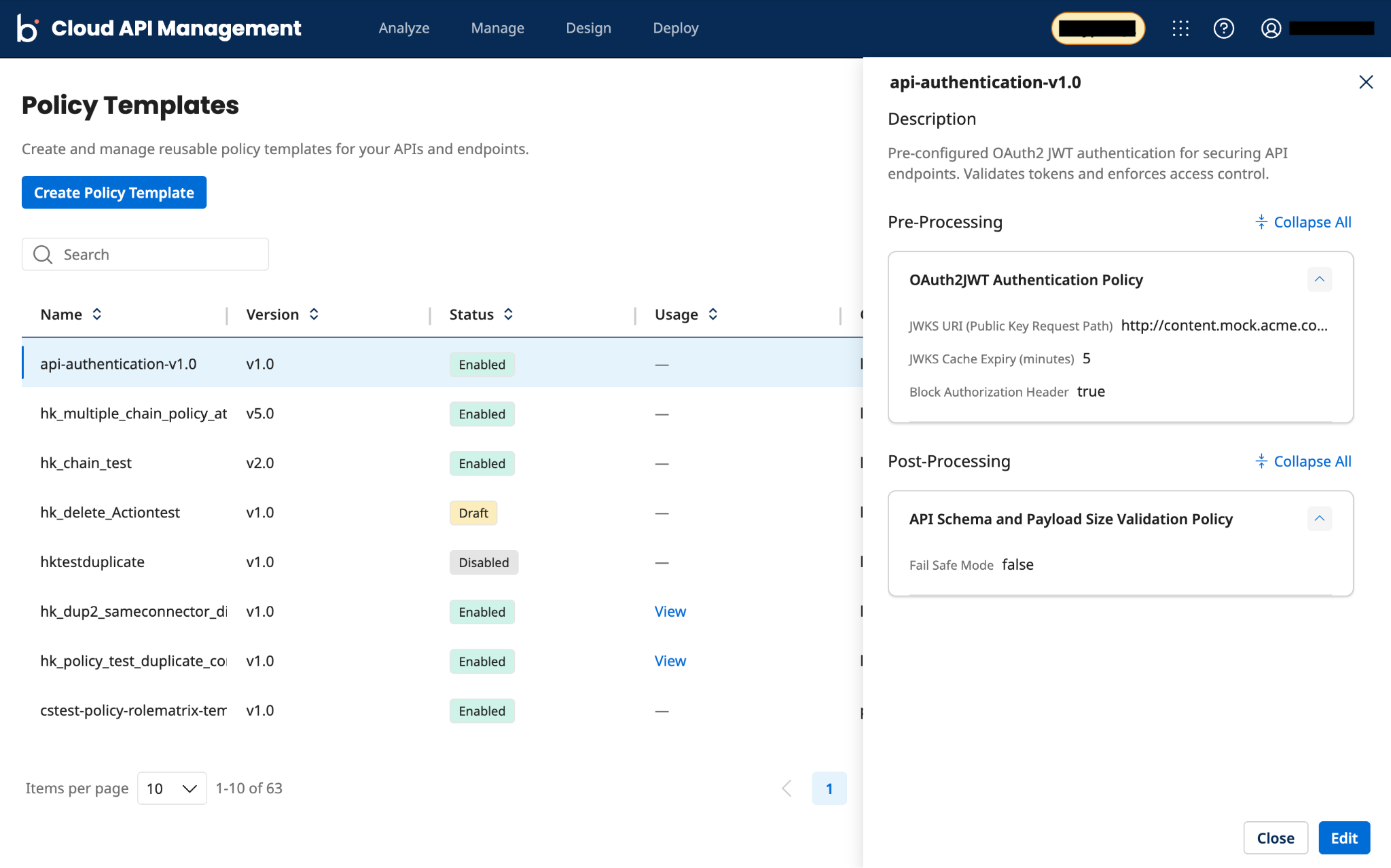
Task: Collapse API Schema and Payload Size Validation card
Action: pos(1319,518)
